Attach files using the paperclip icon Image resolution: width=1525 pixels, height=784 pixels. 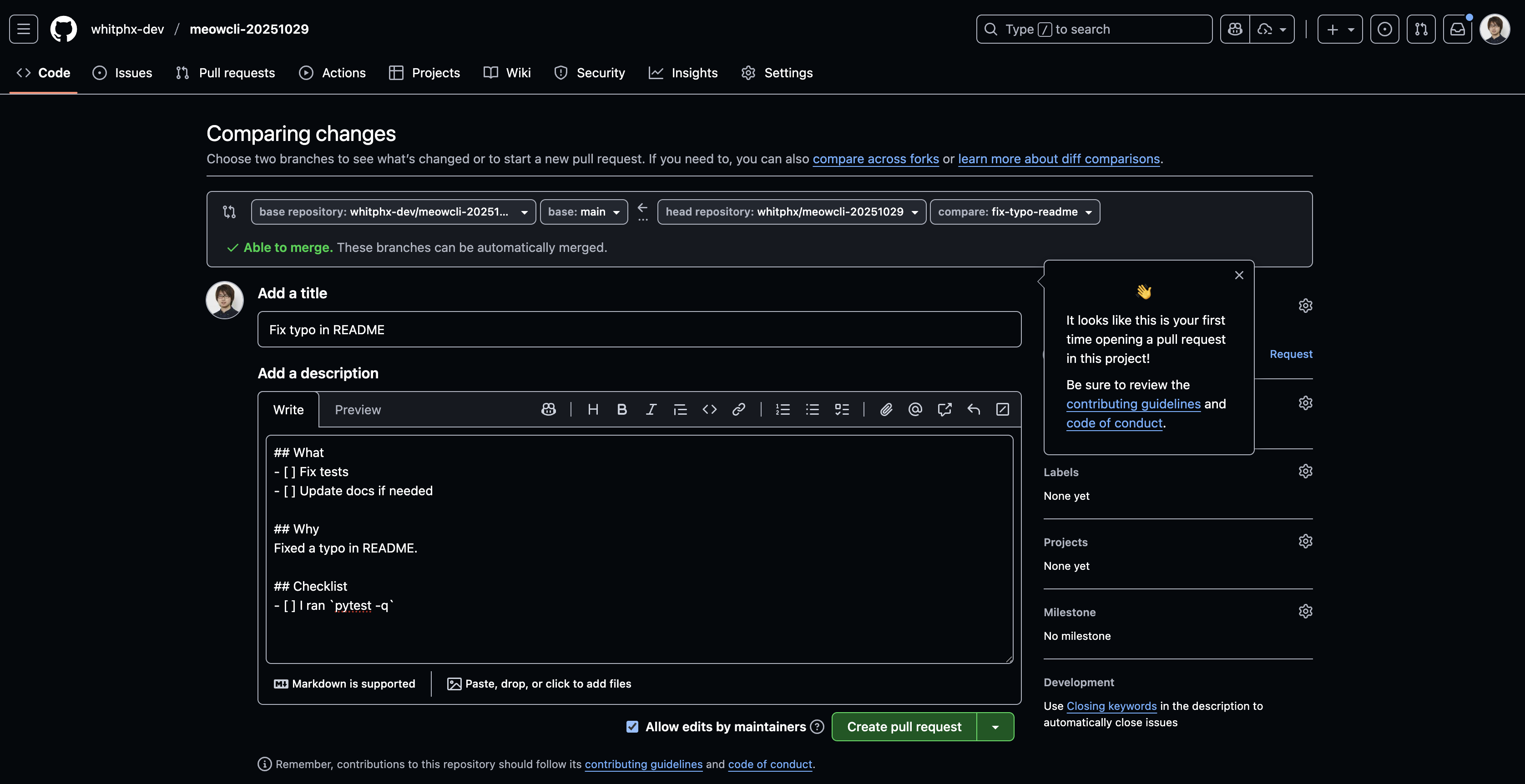(x=886, y=409)
